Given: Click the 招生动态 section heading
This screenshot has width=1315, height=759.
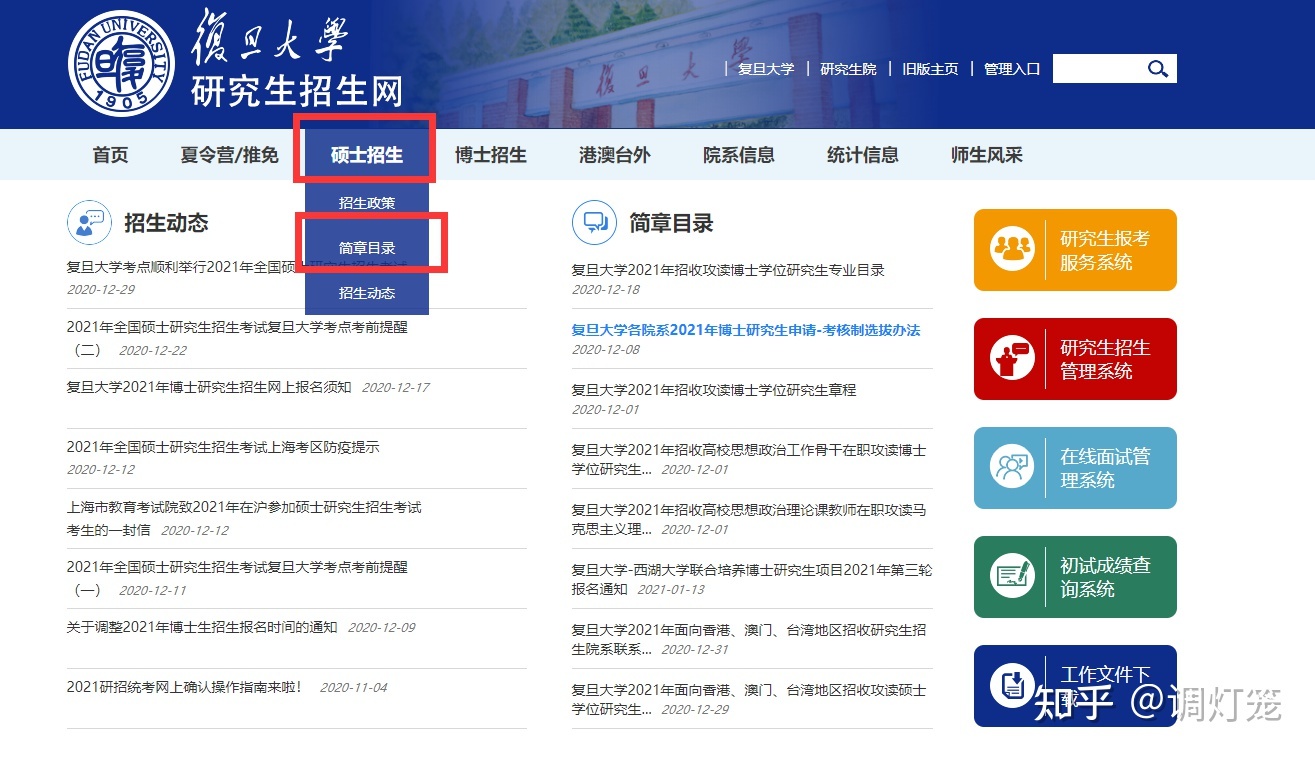Looking at the screenshot, I should (x=166, y=223).
